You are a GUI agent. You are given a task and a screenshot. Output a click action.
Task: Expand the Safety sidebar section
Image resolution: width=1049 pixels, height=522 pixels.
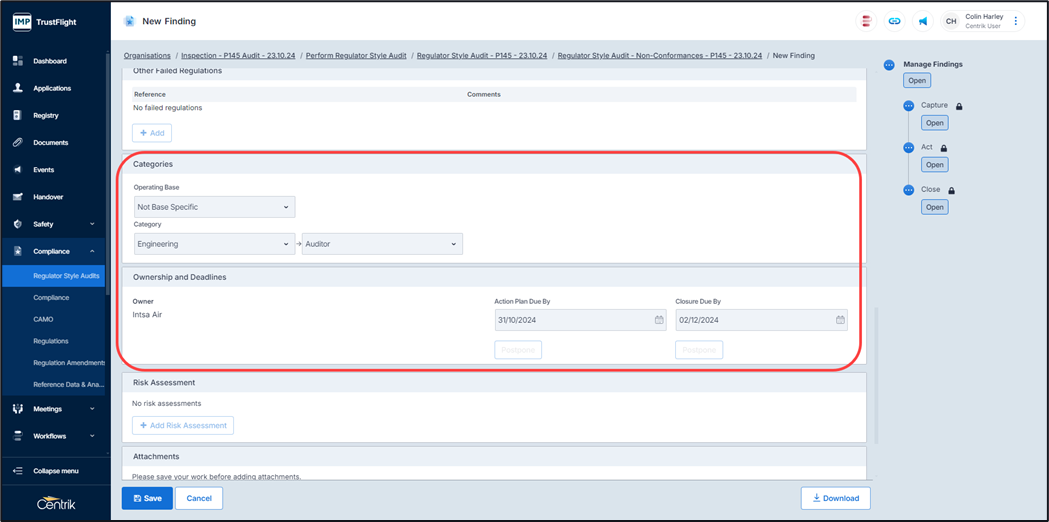coord(92,225)
